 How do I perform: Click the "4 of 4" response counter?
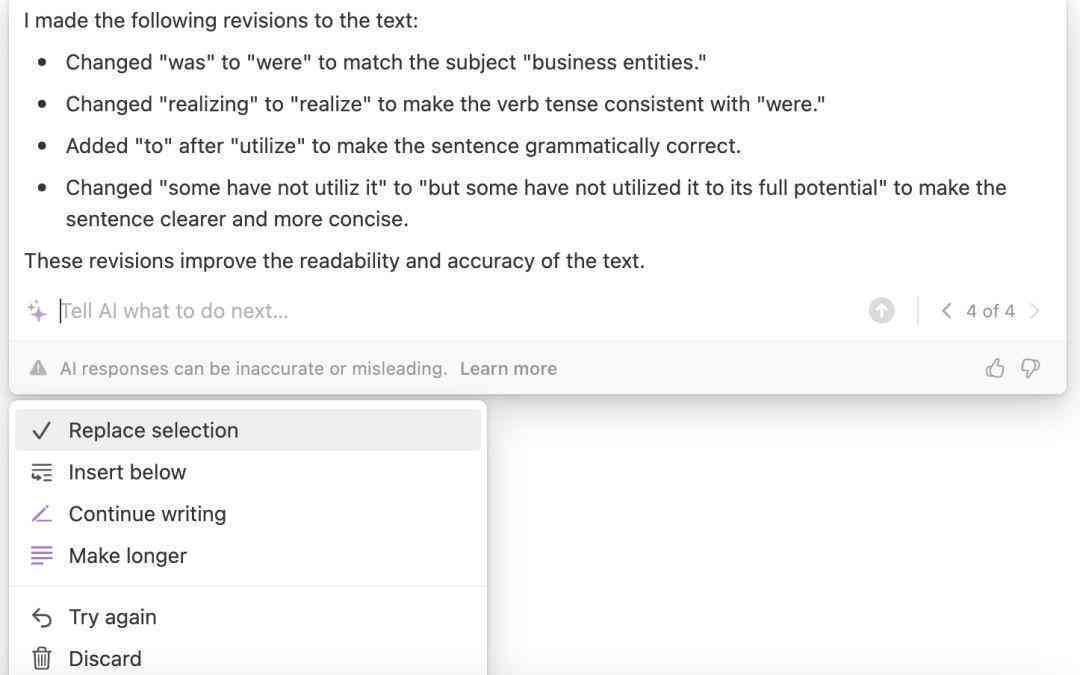pyautogui.click(x=990, y=311)
